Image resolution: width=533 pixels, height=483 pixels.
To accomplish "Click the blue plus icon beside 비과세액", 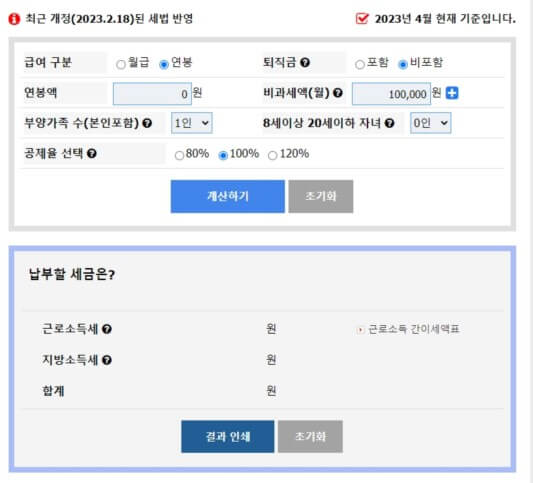I will coord(452,93).
